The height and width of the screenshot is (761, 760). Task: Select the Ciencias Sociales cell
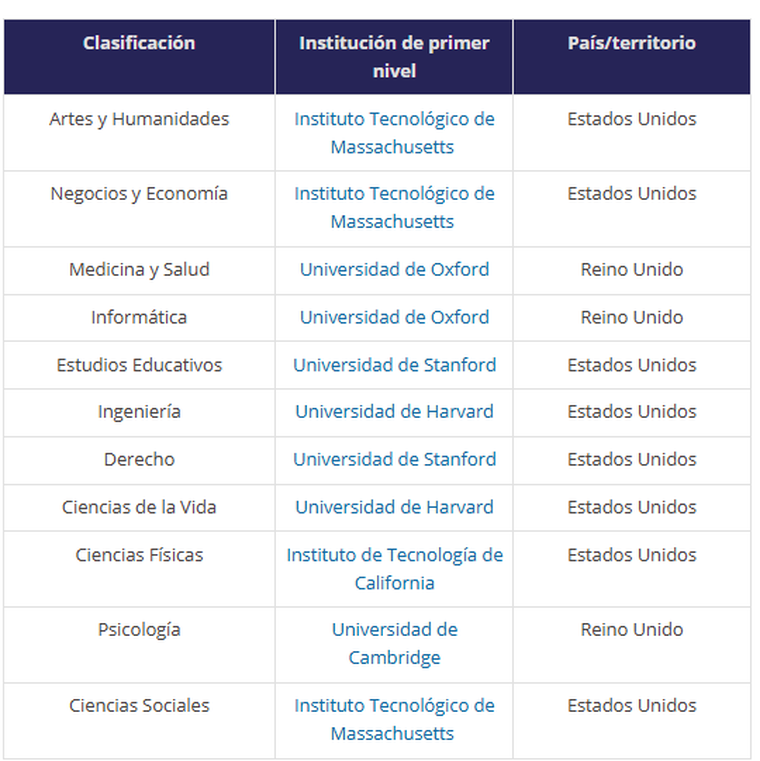click(x=139, y=706)
